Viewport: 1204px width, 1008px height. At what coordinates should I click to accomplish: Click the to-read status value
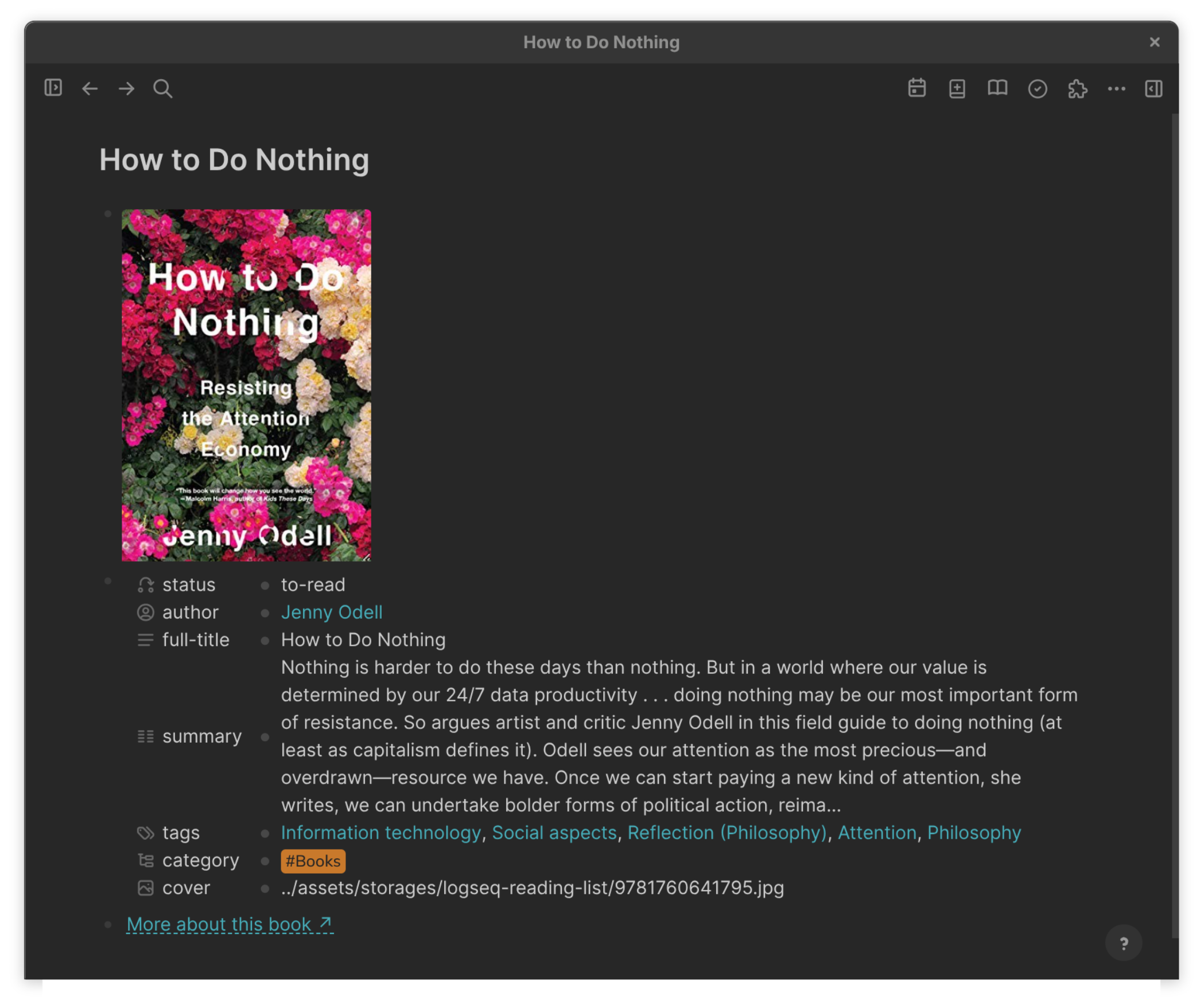313,584
